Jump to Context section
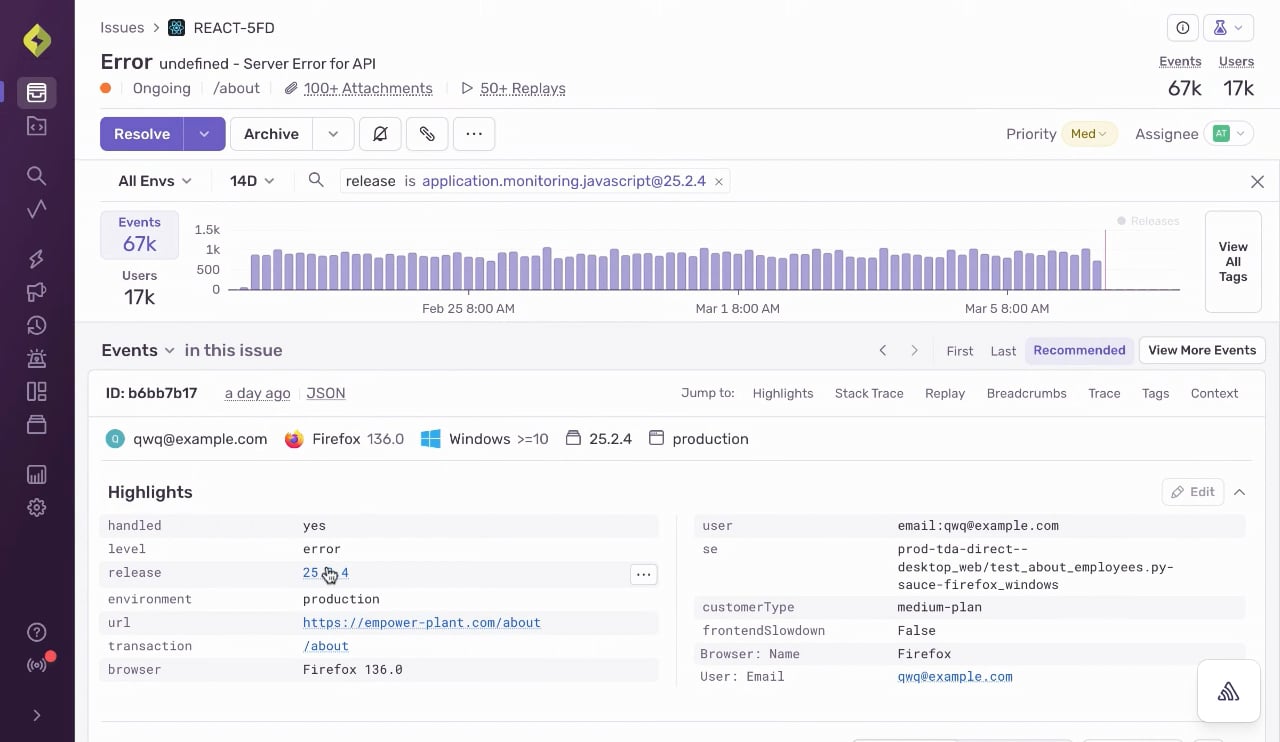The height and width of the screenshot is (742, 1280). click(1214, 393)
